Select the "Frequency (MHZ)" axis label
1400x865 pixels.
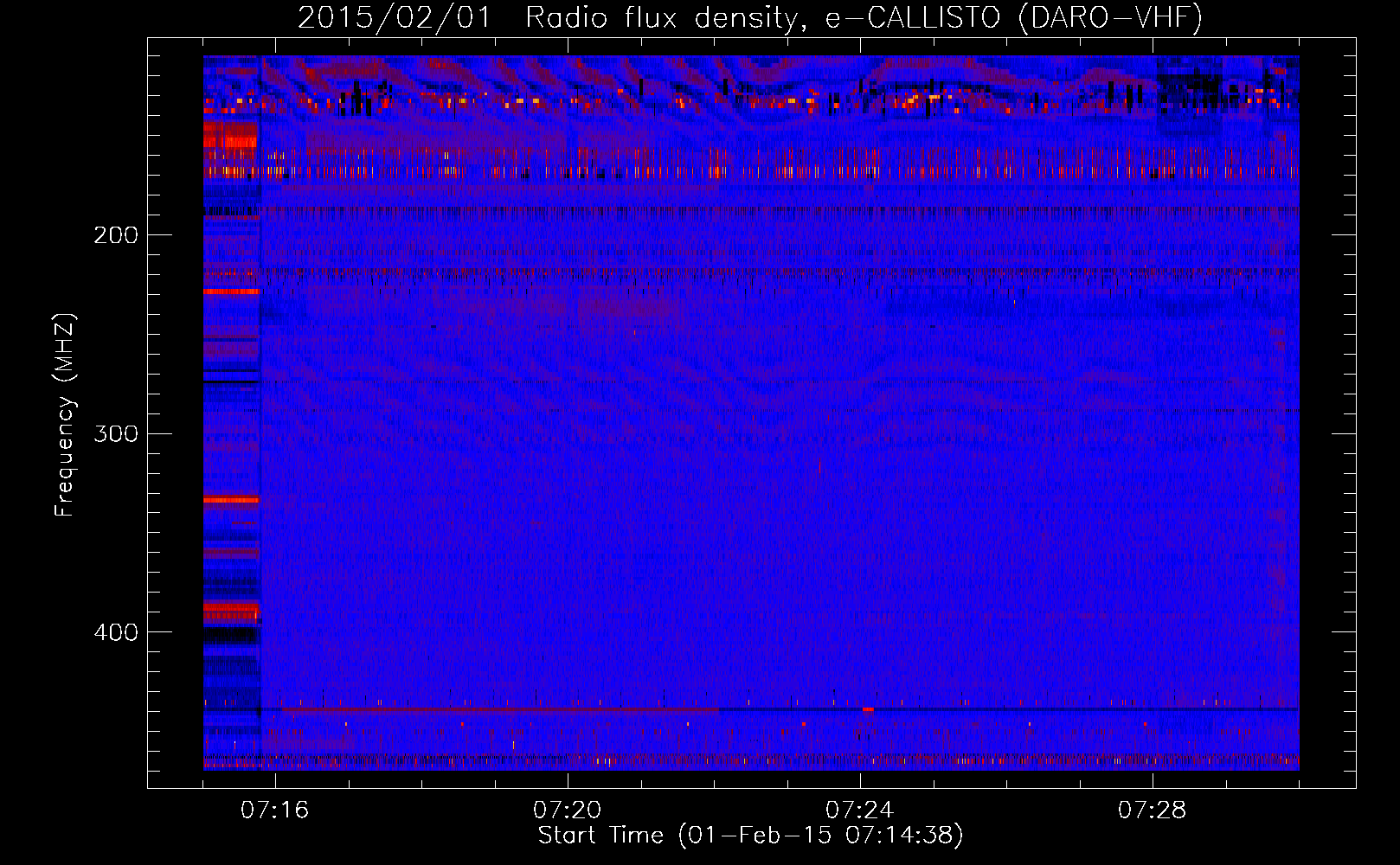[65, 414]
